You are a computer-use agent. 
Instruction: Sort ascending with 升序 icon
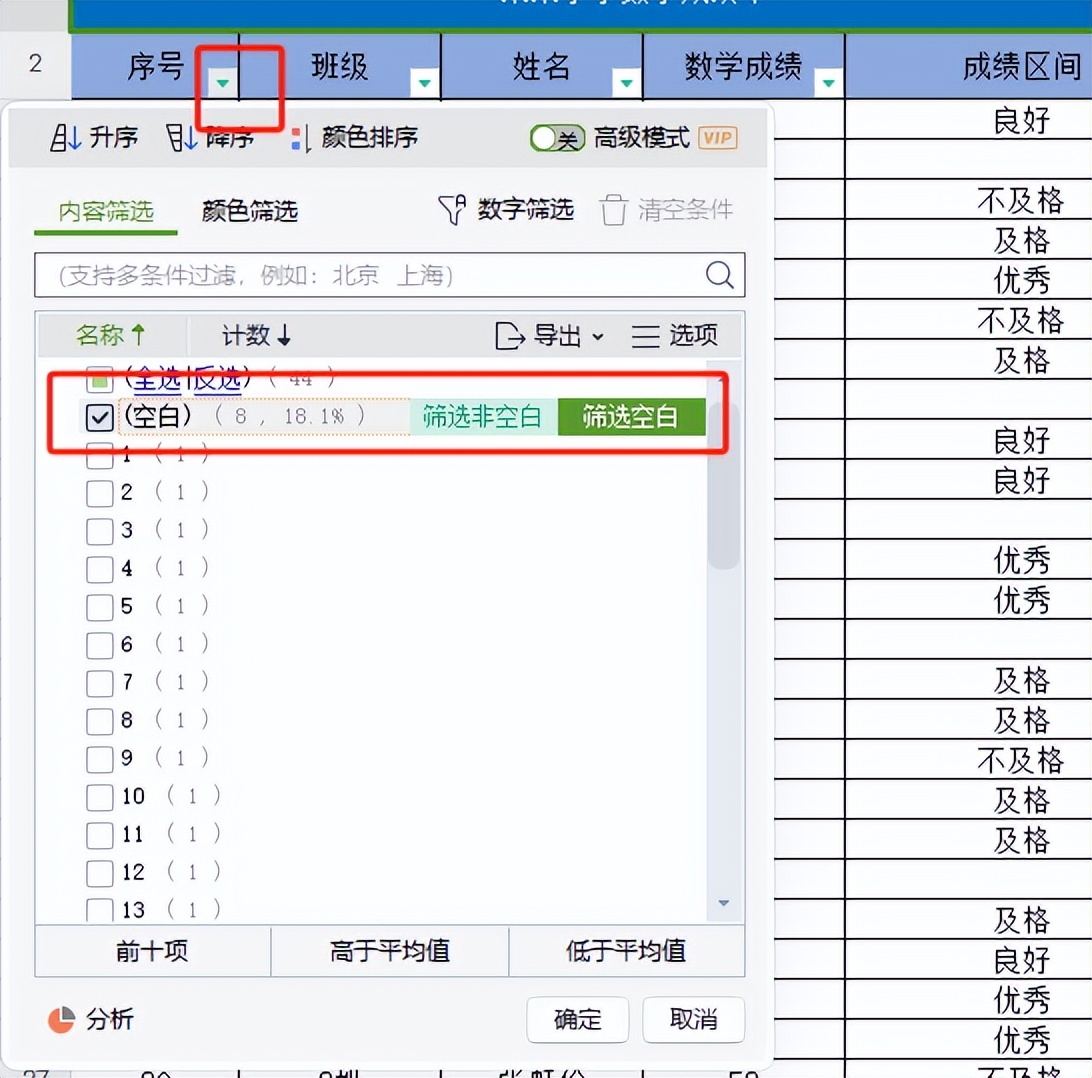click(66, 137)
